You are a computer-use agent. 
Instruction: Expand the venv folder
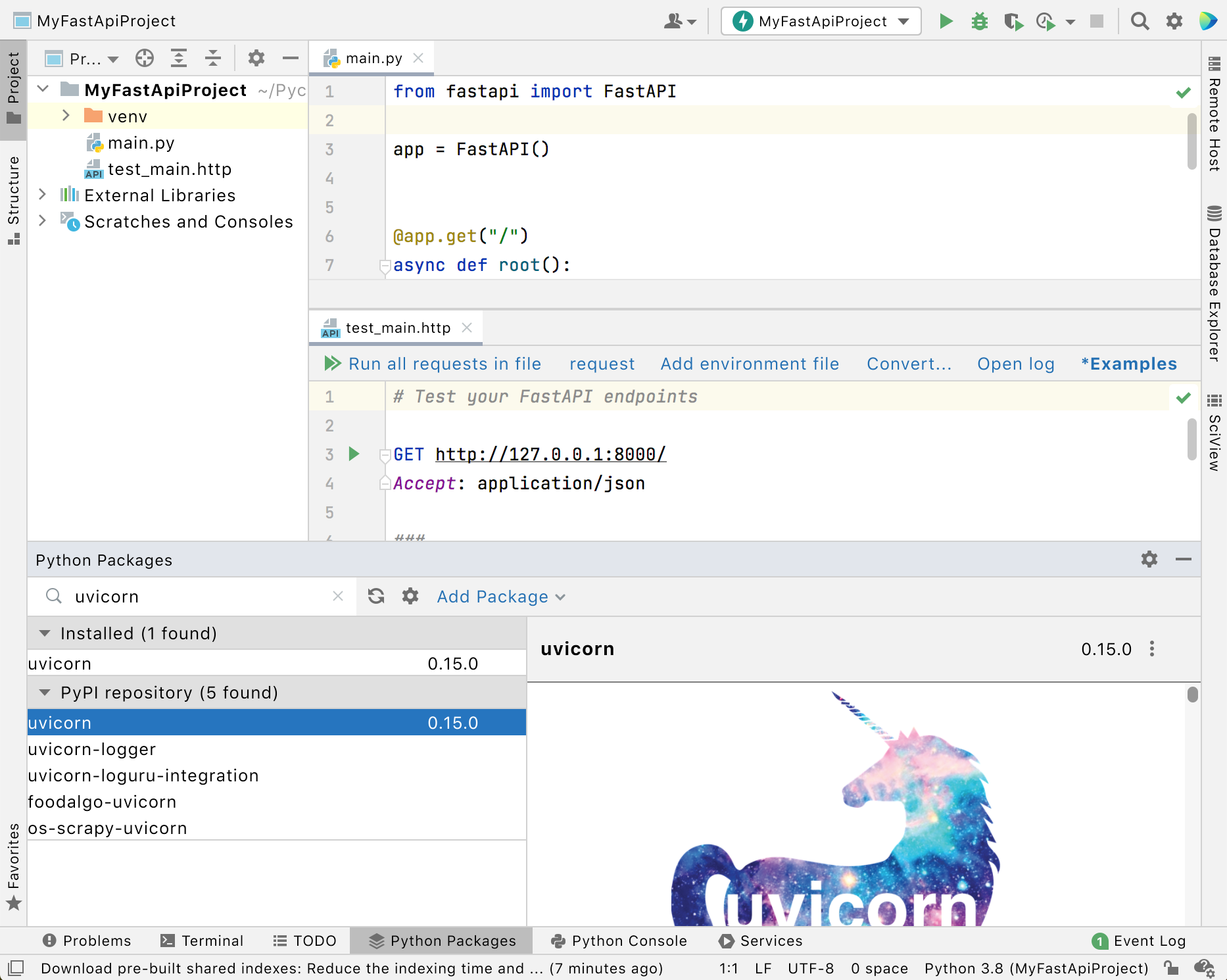tap(65, 116)
